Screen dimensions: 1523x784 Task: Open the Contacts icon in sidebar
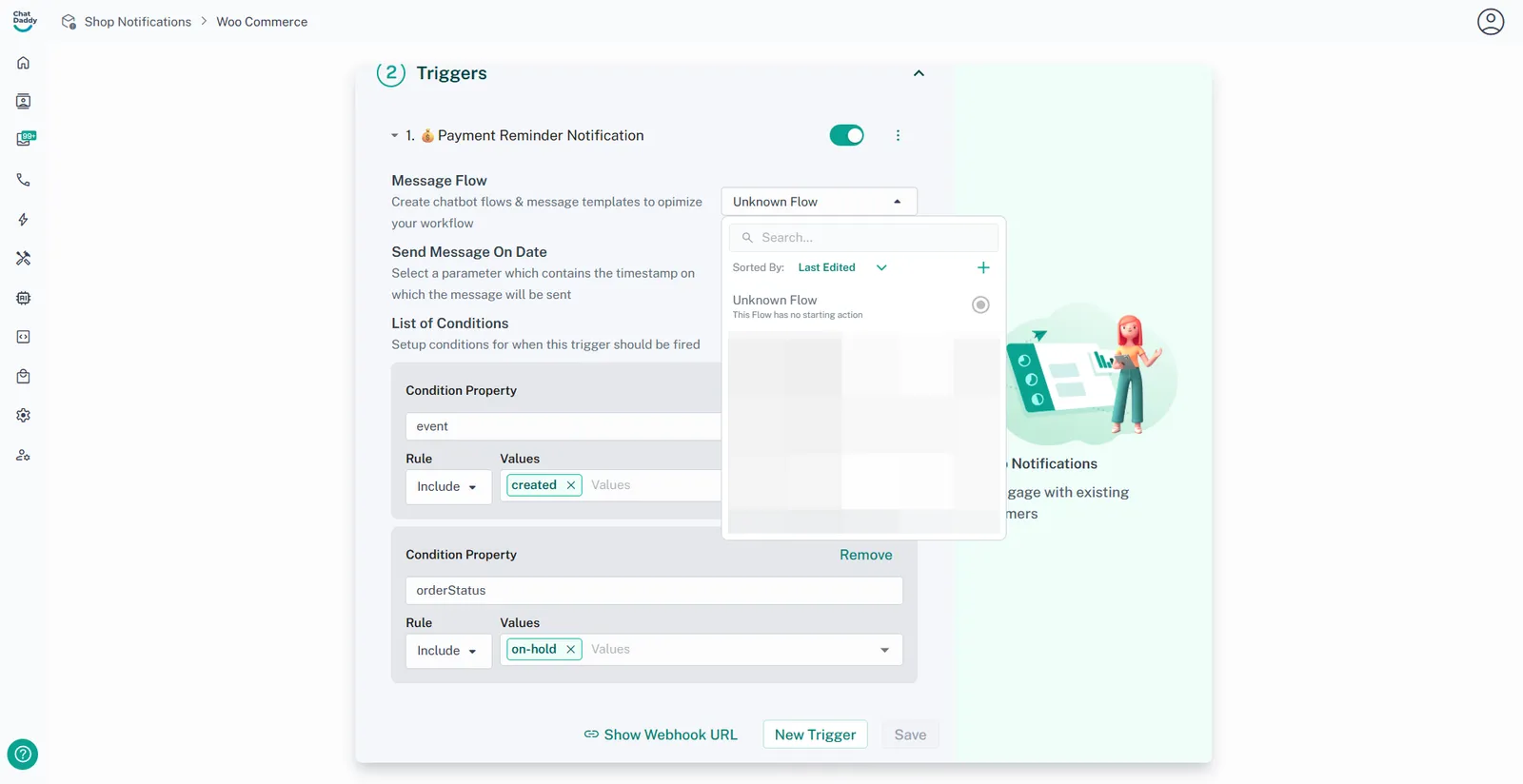tap(24, 102)
